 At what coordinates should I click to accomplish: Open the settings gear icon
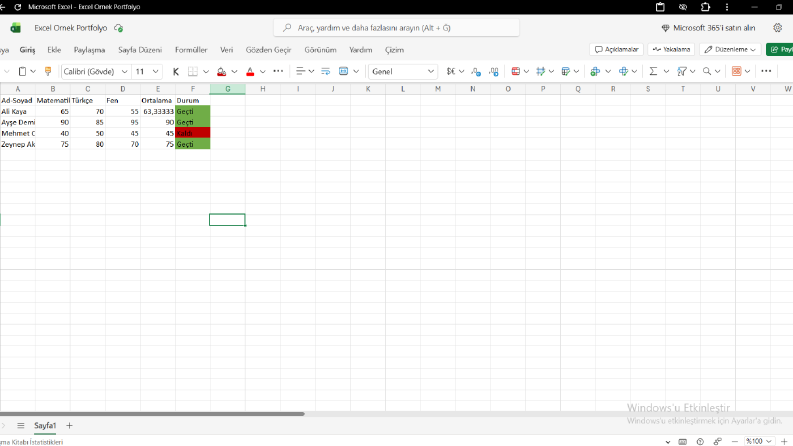point(777,28)
